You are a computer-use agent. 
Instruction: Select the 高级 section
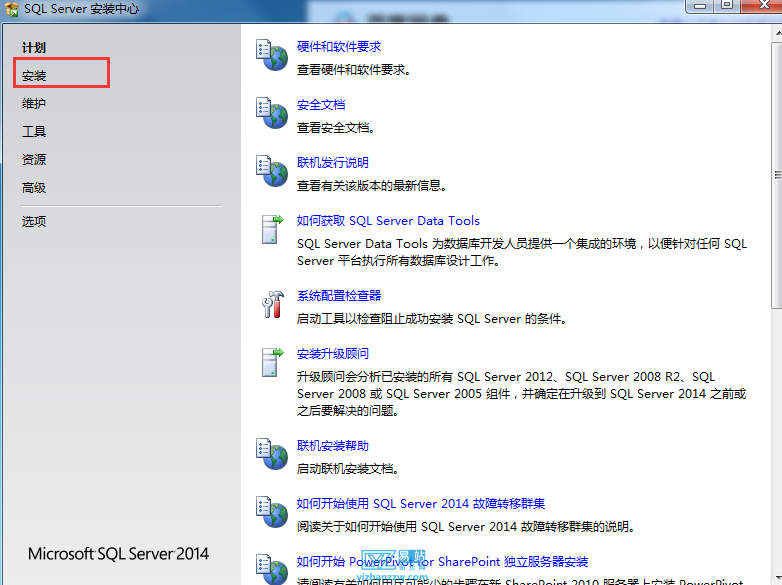click(x=34, y=188)
